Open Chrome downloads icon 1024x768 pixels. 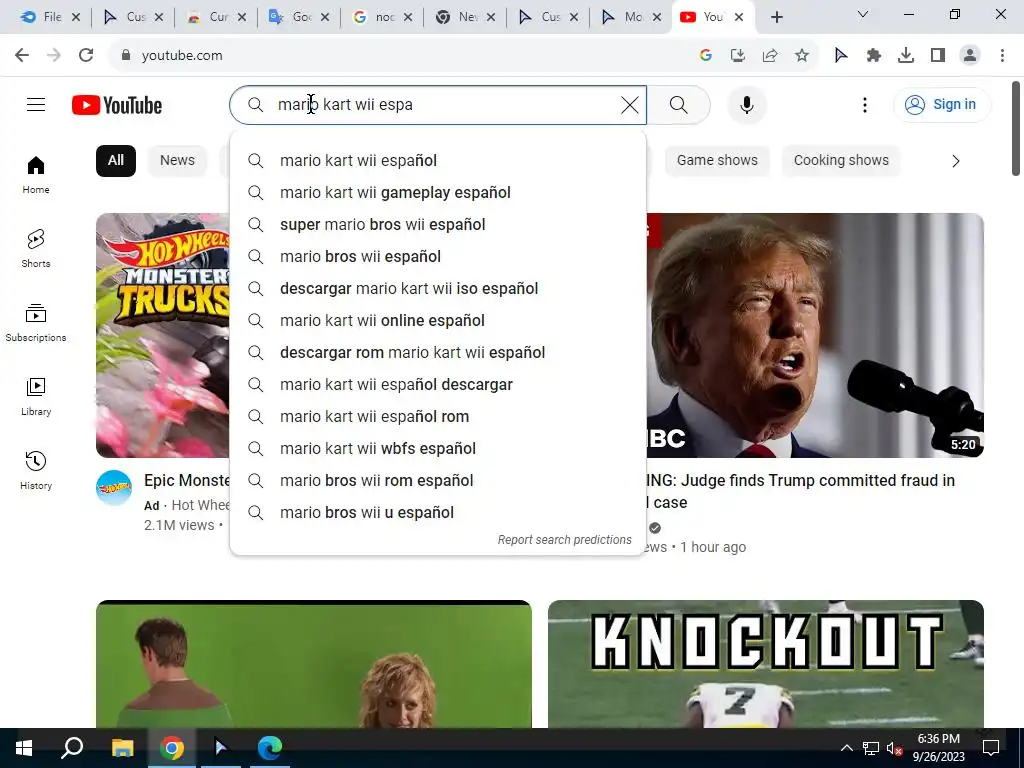coord(906,56)
